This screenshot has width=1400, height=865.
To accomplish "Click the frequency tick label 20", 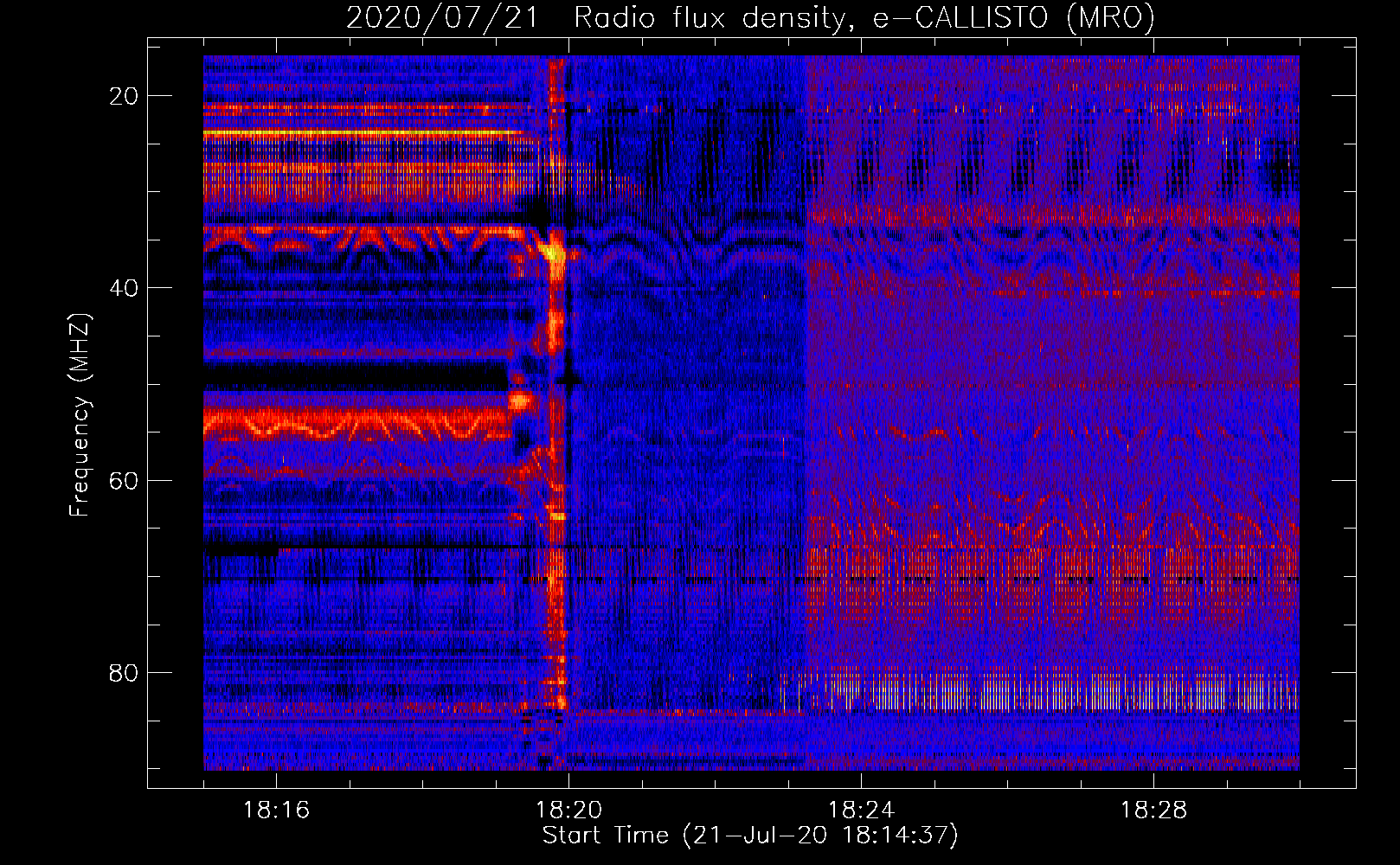I will pos(124,96).
